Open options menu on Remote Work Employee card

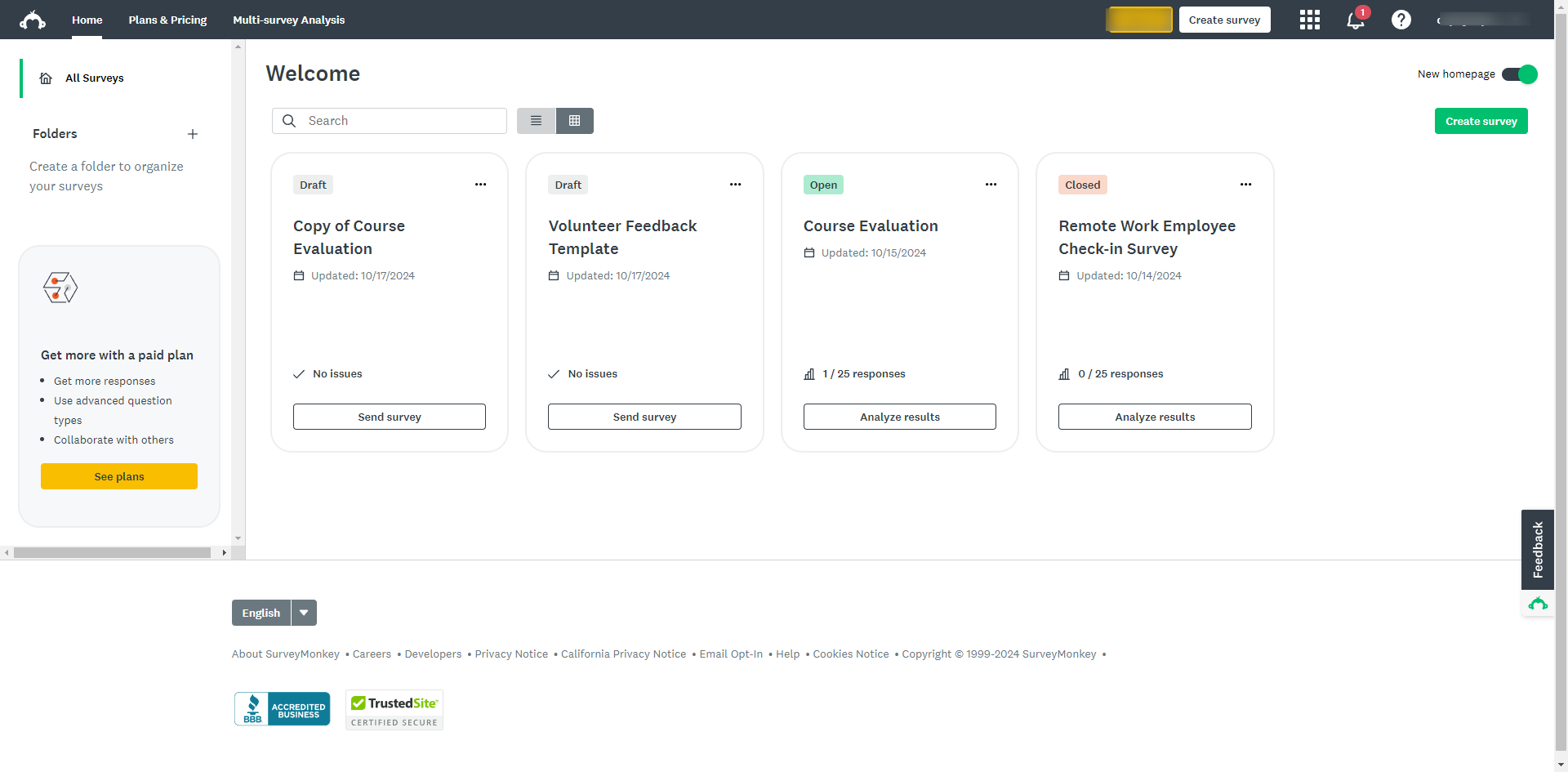point(1245,185)
